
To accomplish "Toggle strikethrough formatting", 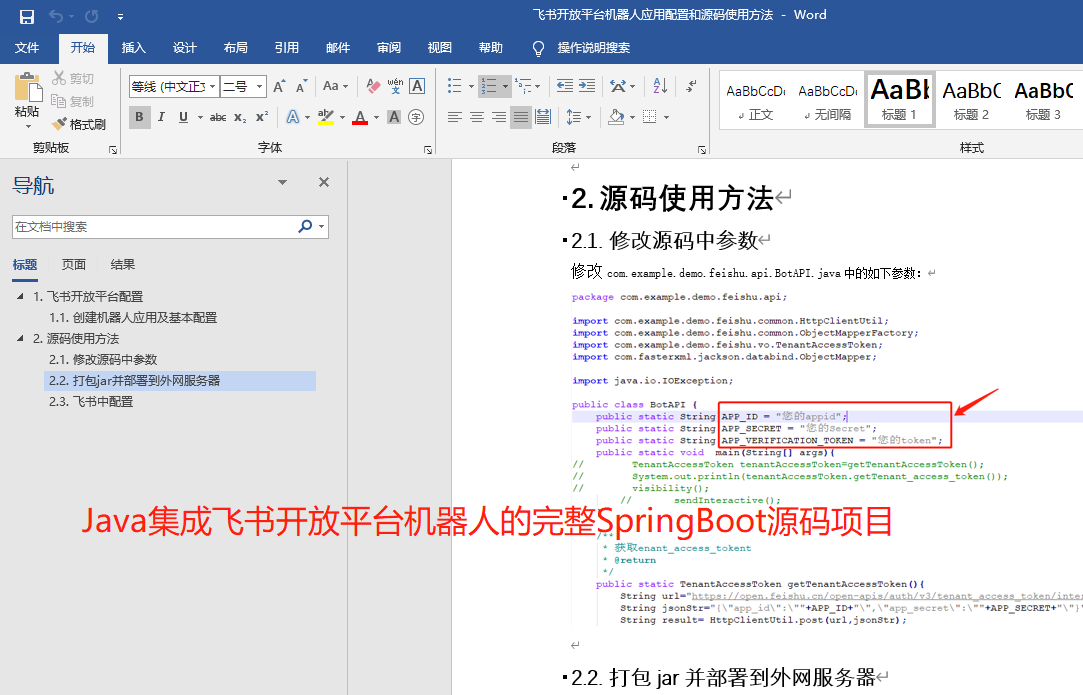I will (x=220, y=115).
